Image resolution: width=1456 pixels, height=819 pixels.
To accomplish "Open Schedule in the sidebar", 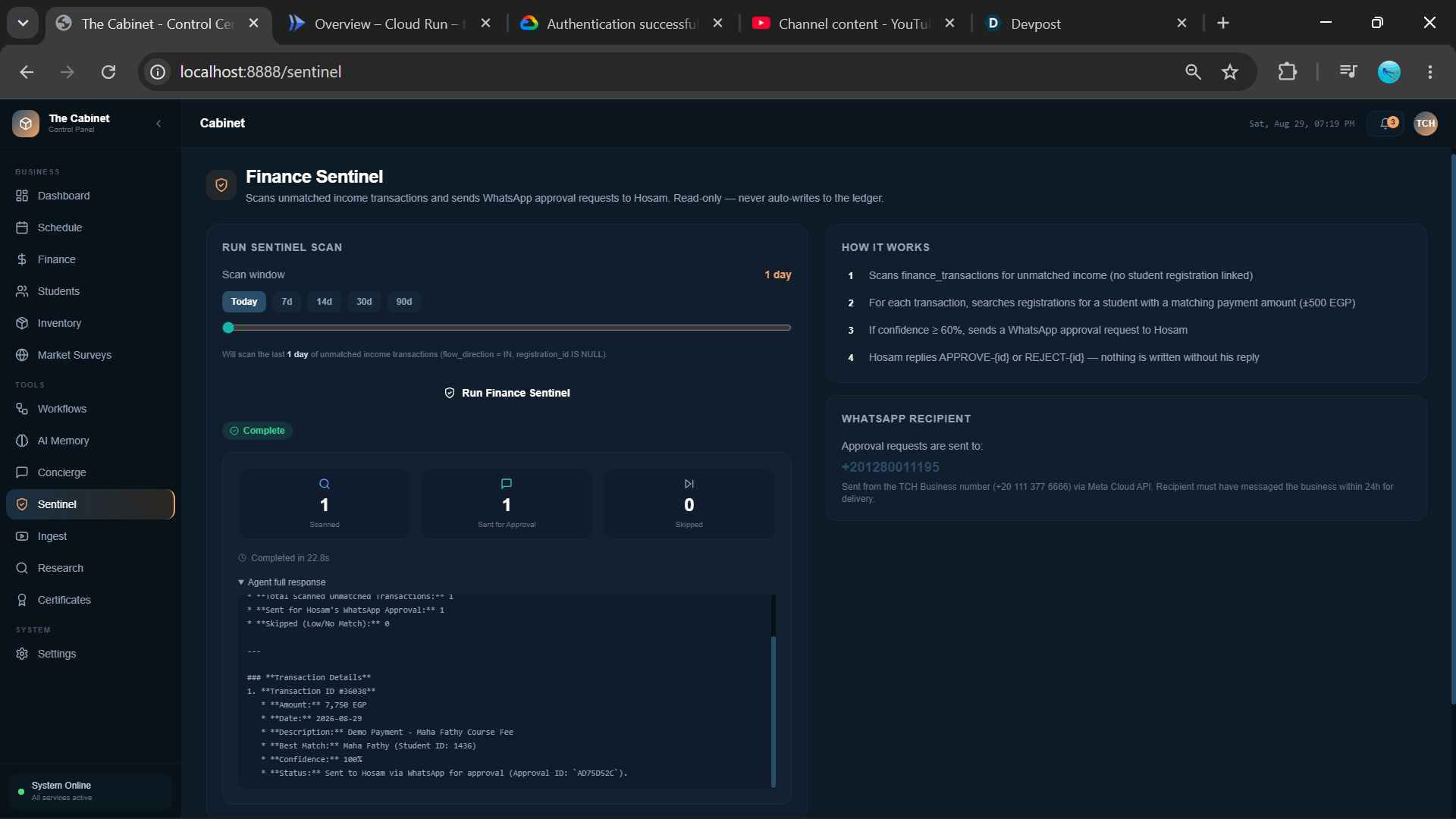I will 90,227.
